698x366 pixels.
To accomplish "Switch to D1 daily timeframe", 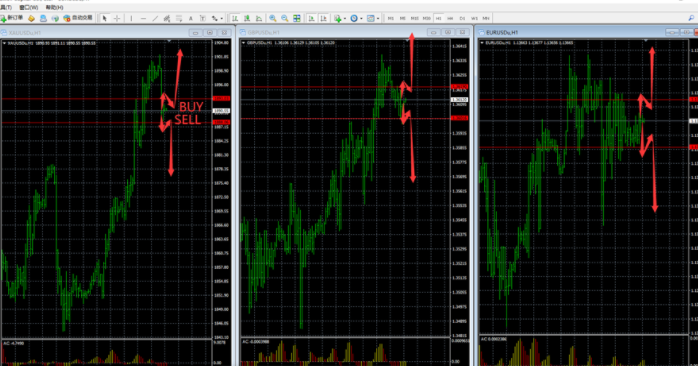I will click(x=462, y=18).
